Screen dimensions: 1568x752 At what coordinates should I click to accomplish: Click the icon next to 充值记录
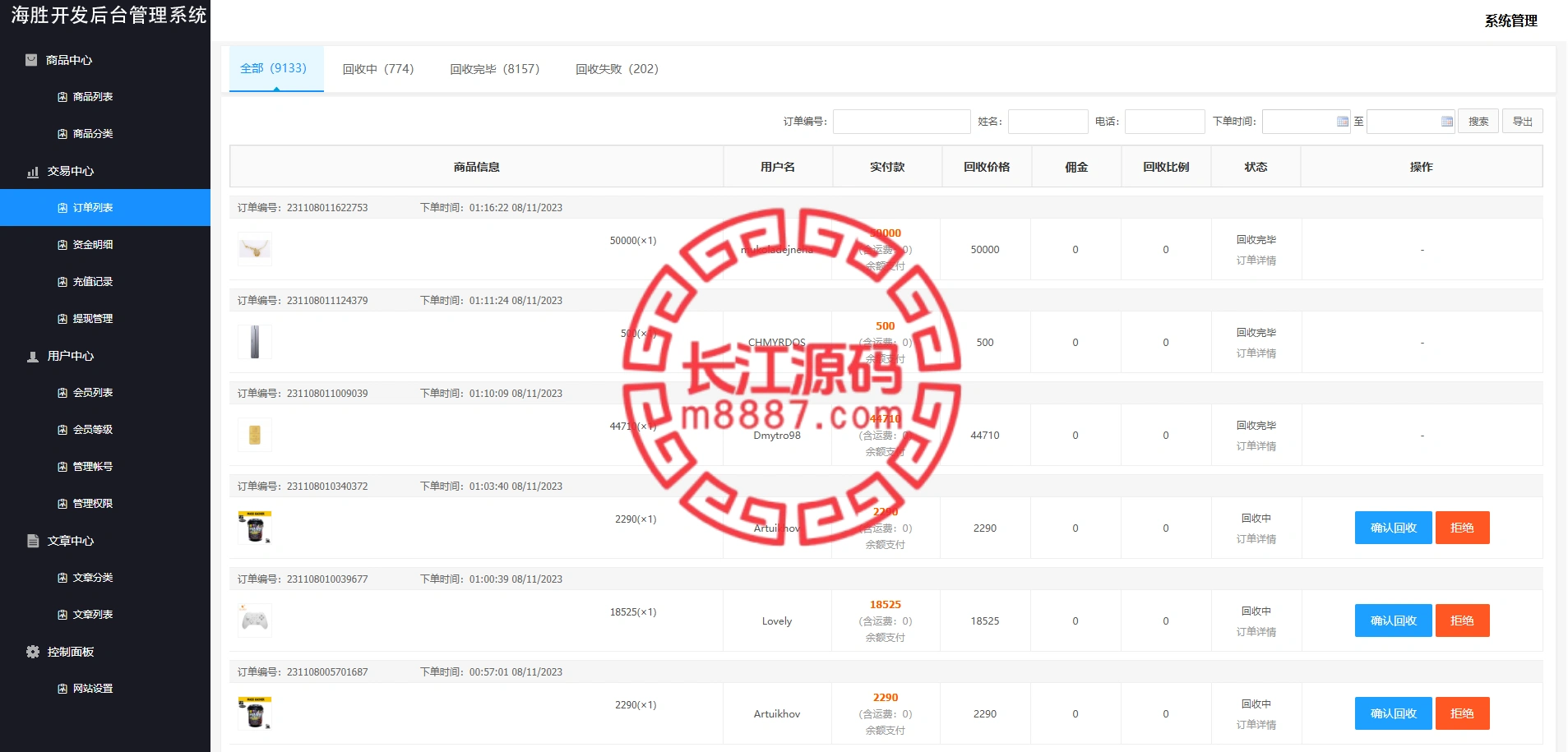[62, 282]
